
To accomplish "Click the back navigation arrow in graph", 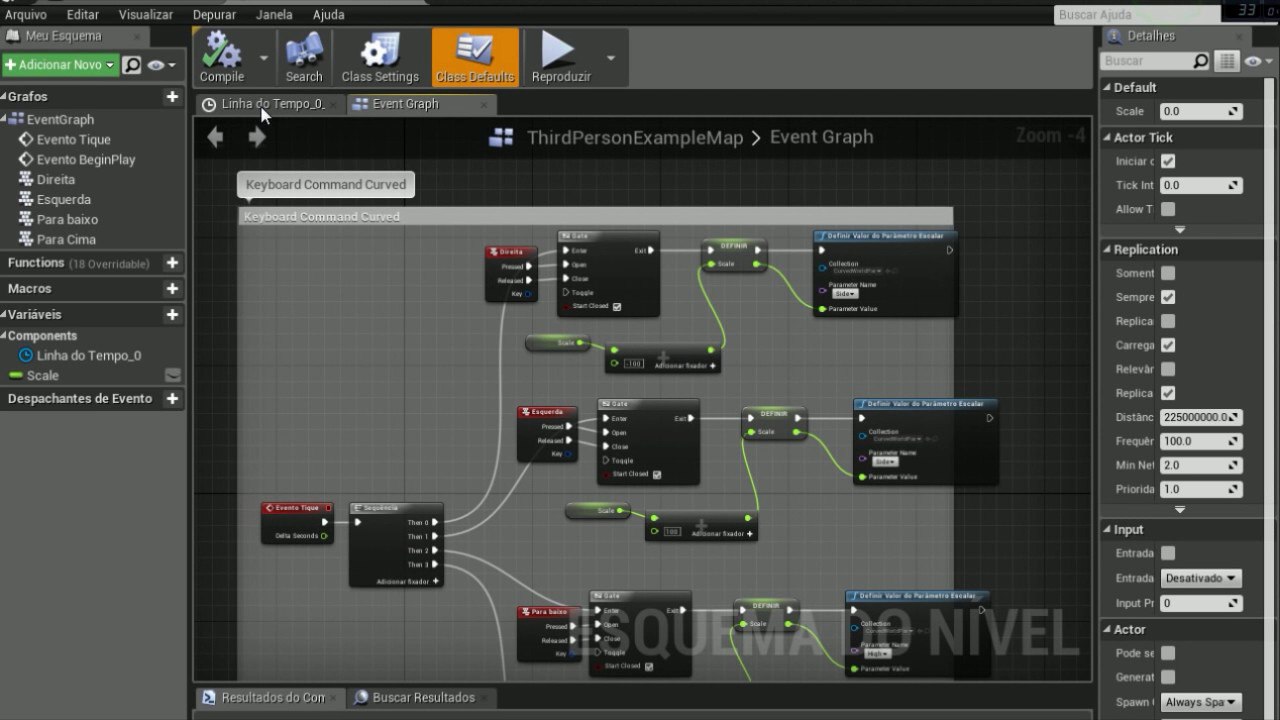I will click(x=215, y=137).
